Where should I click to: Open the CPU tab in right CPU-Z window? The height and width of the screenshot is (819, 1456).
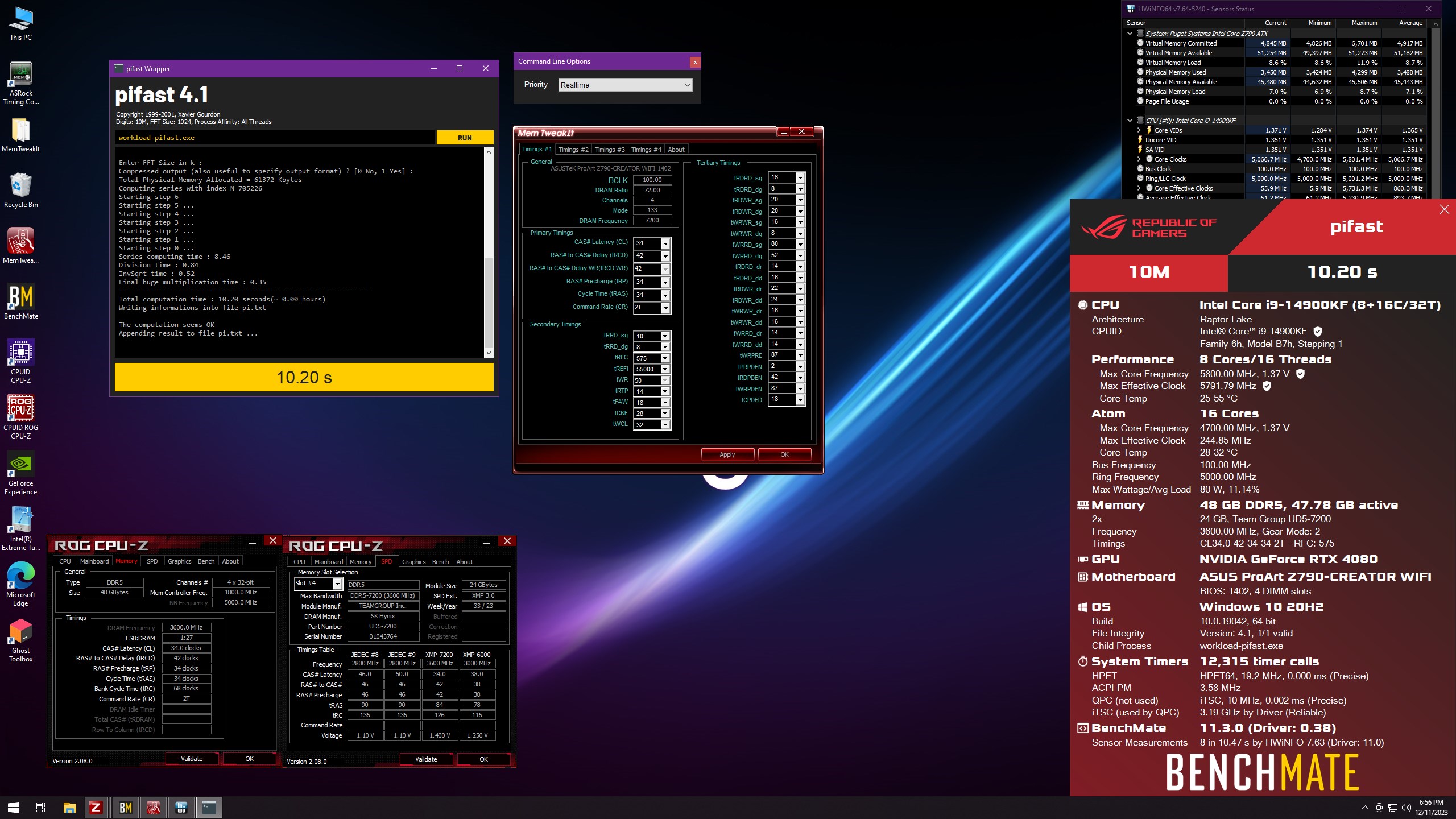point(299,562)
